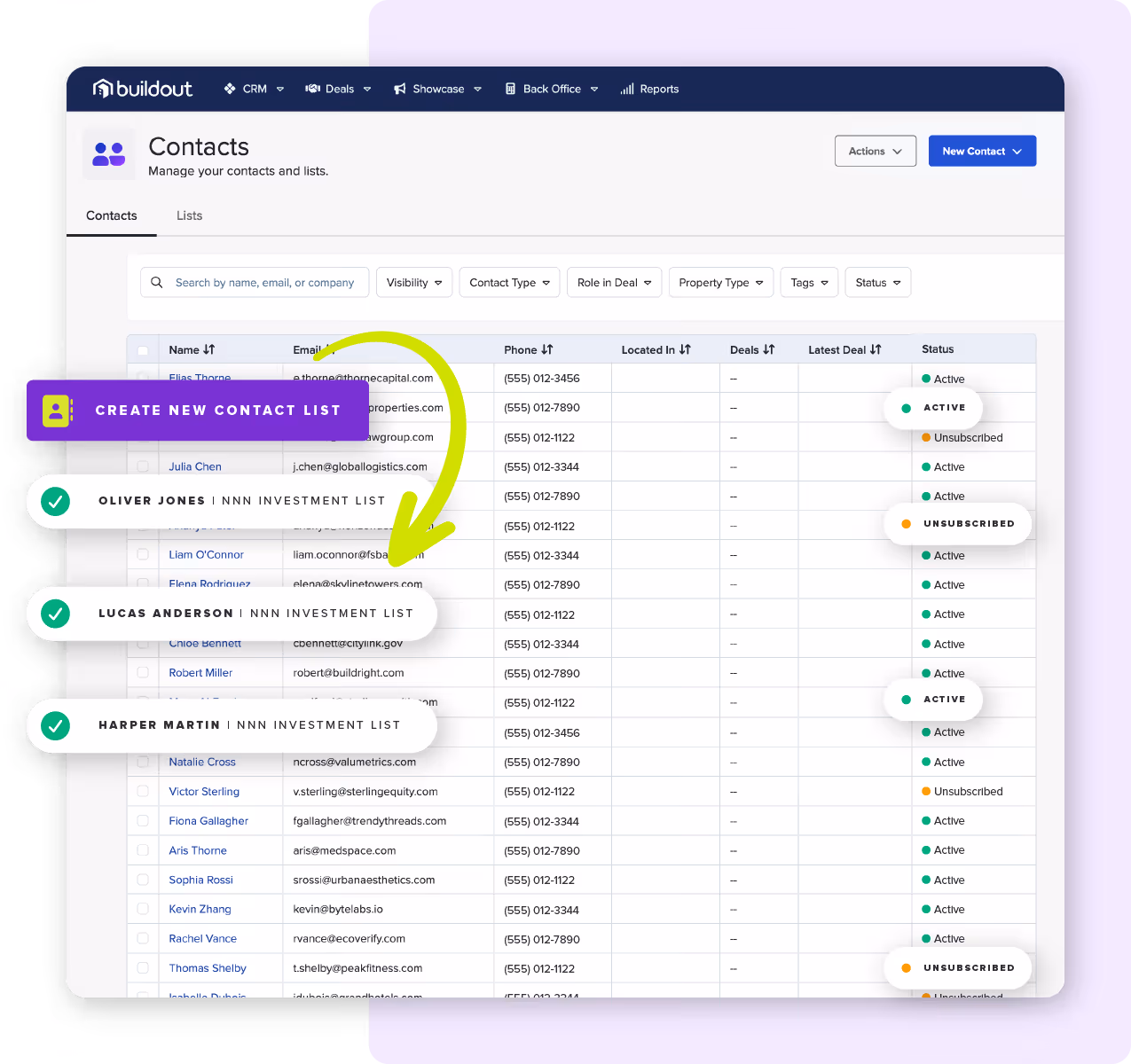
Task: Switch to the Lists tab
Action: click(x=189, y=215)
